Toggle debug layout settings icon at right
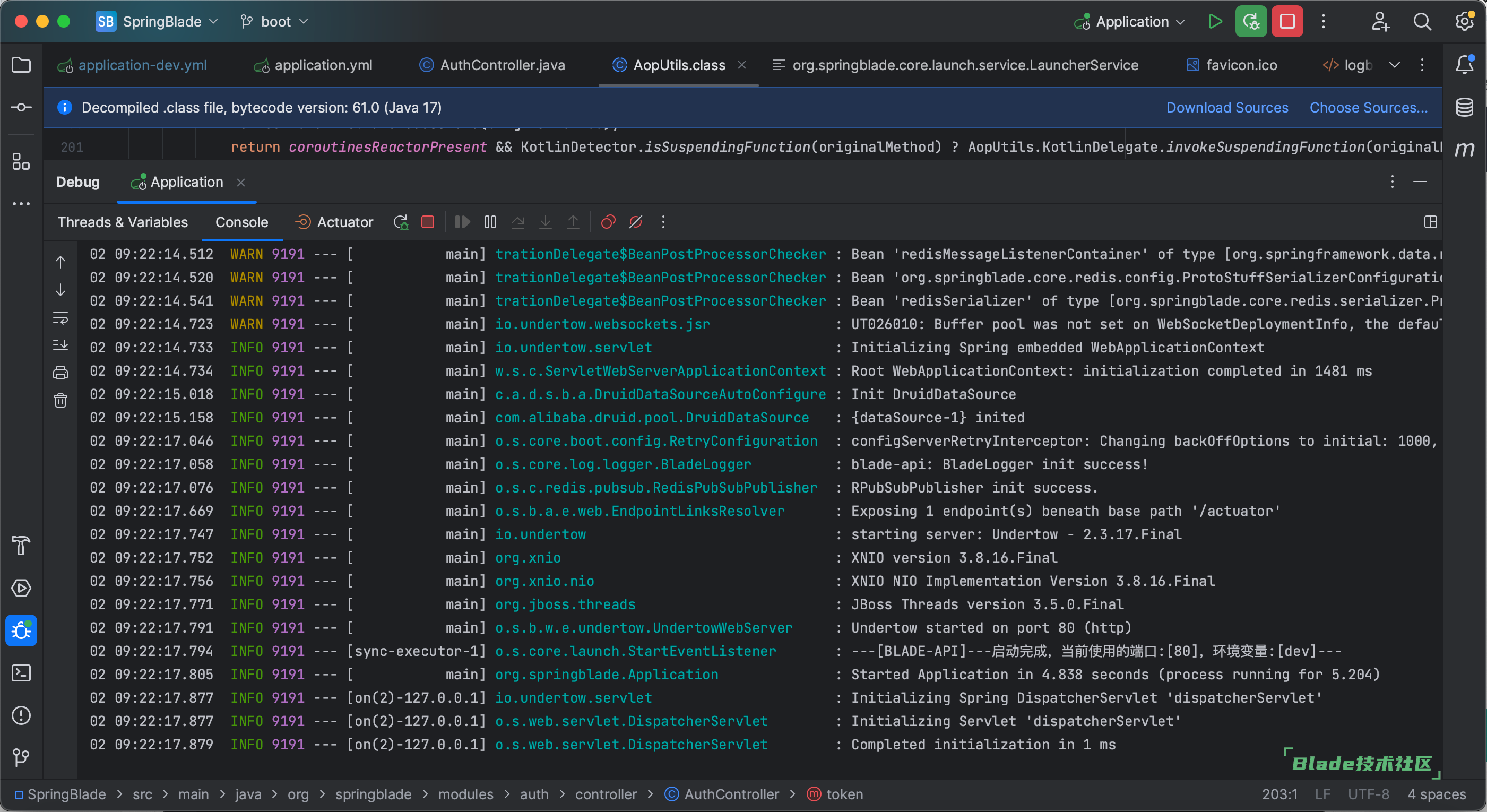The image size is (1487, 812). coord(1430,222)
